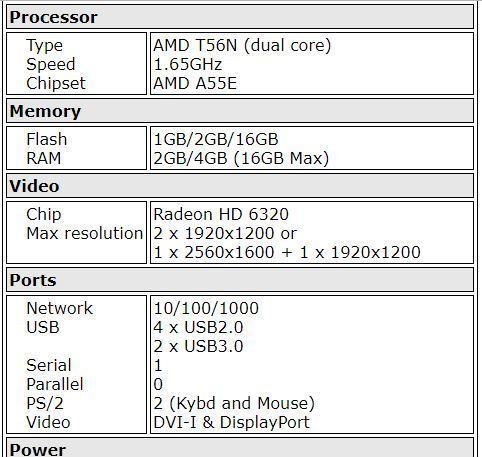
Task: Click the Processor section header
Action: (240, 17)
